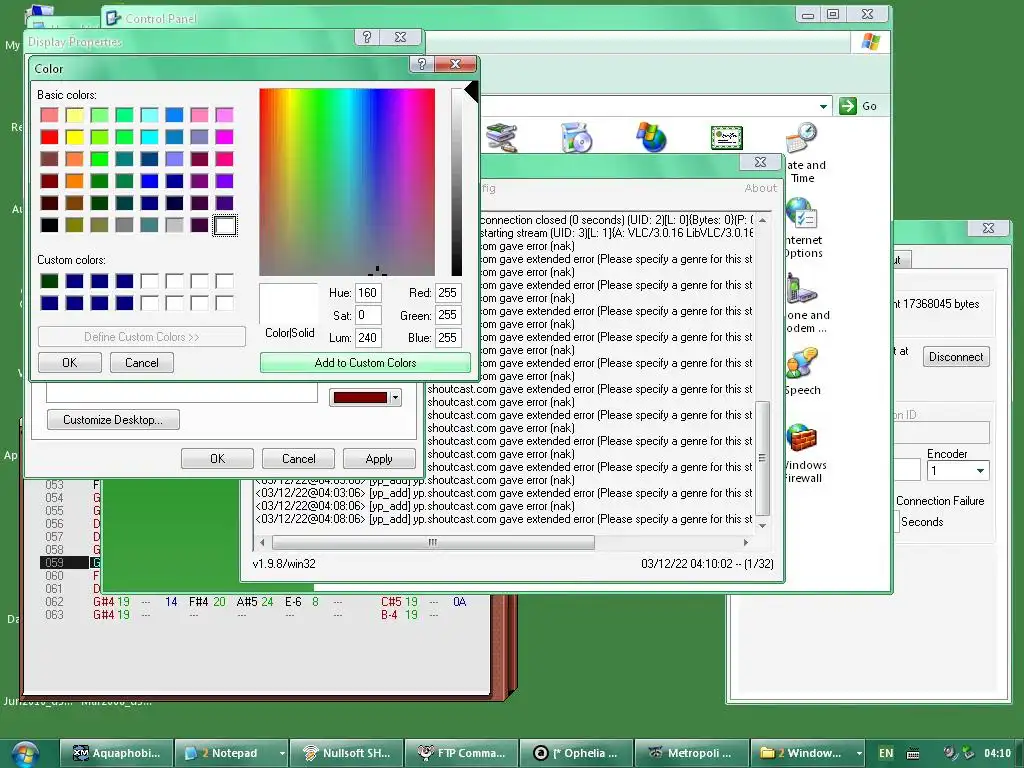Switch to Ophelia taskbar item
Image resolution: width=1024 pixels, height=768 pixels.
point(576,753)
